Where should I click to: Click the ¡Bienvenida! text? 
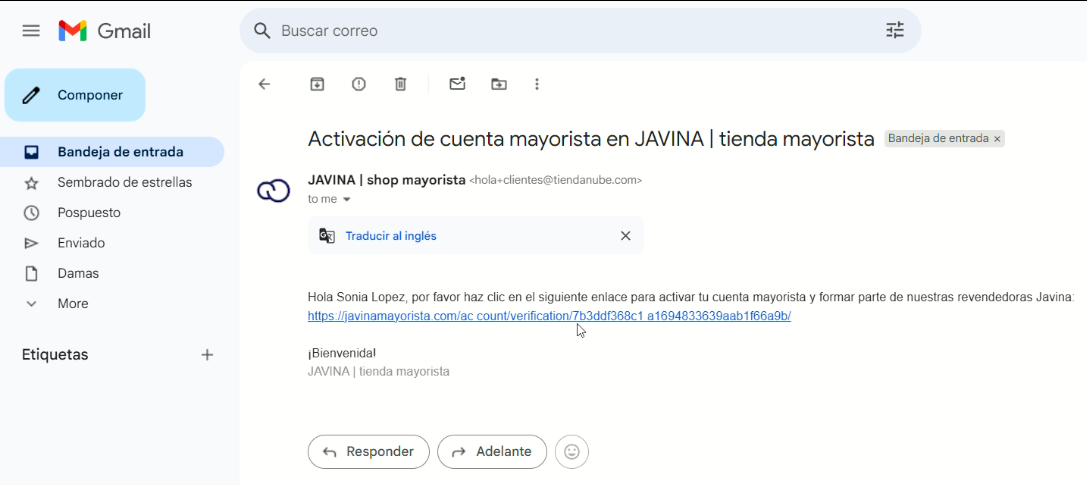[x=342, y=353]
